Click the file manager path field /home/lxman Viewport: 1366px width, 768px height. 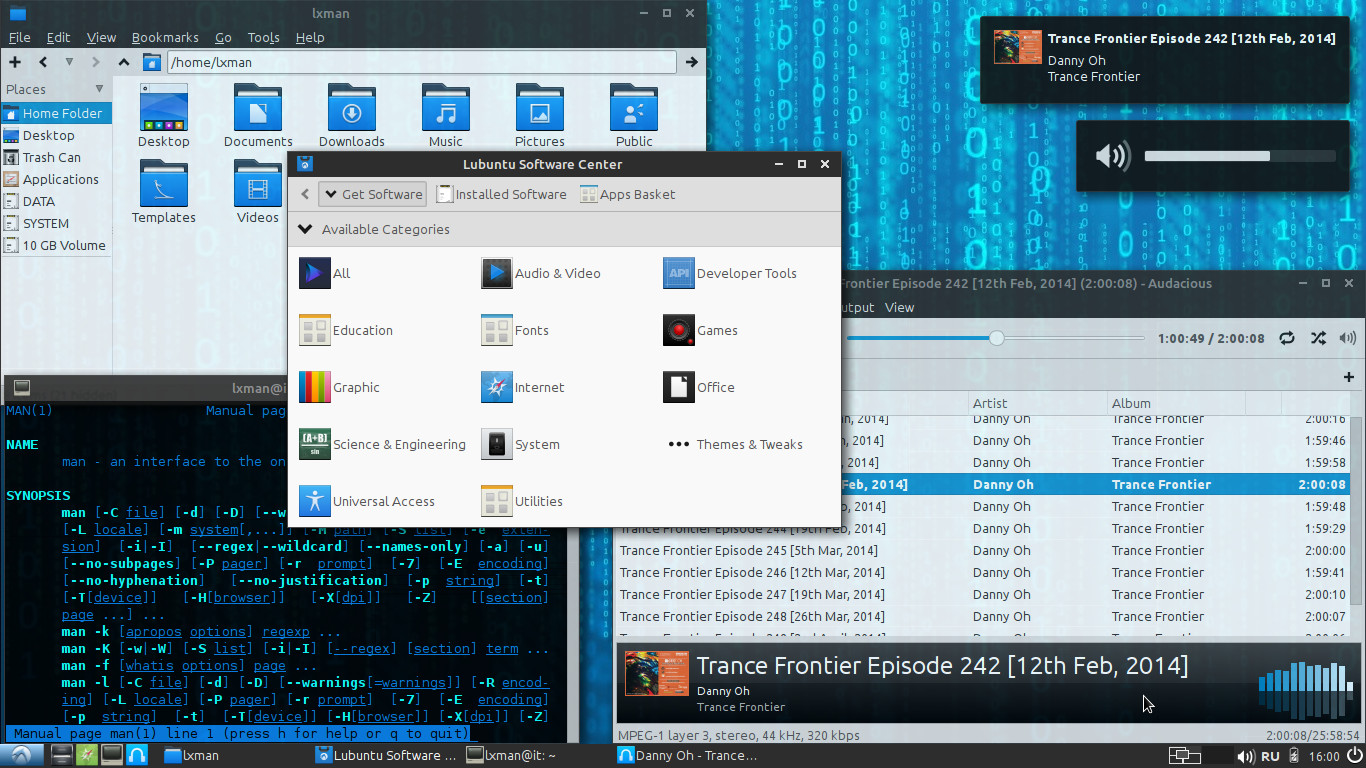tap(422, 62)
